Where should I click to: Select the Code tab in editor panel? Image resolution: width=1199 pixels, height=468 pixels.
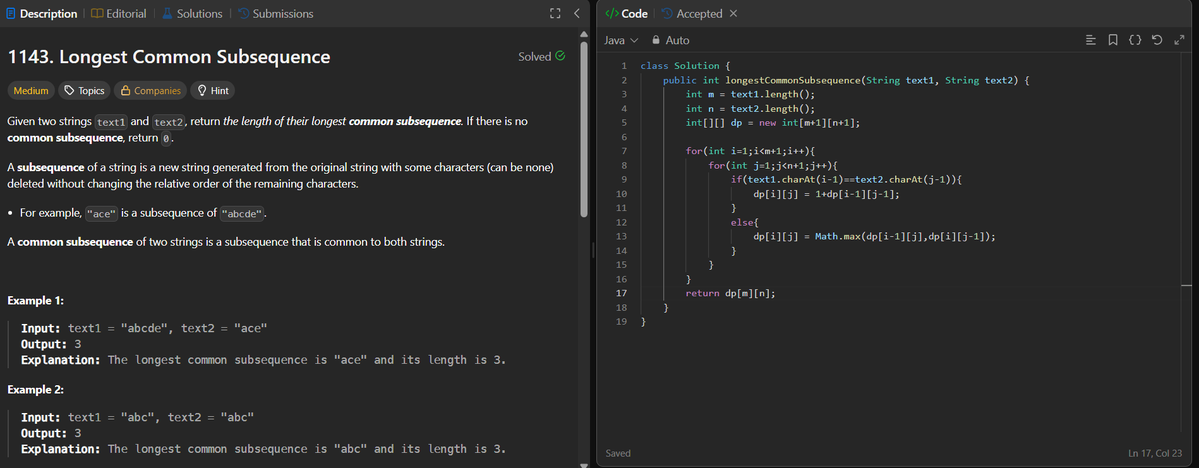coord(626,14)
